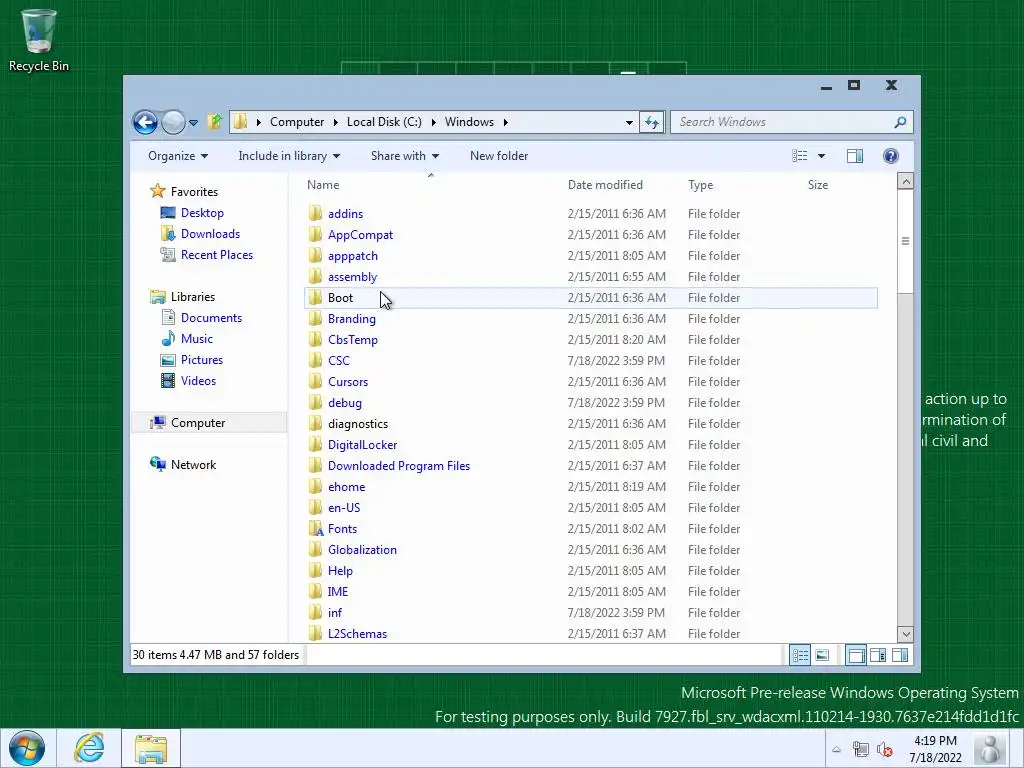Viewport: 1024px width, 768px height.
Task: Open the Share with menu
Action: click(405, 156)
